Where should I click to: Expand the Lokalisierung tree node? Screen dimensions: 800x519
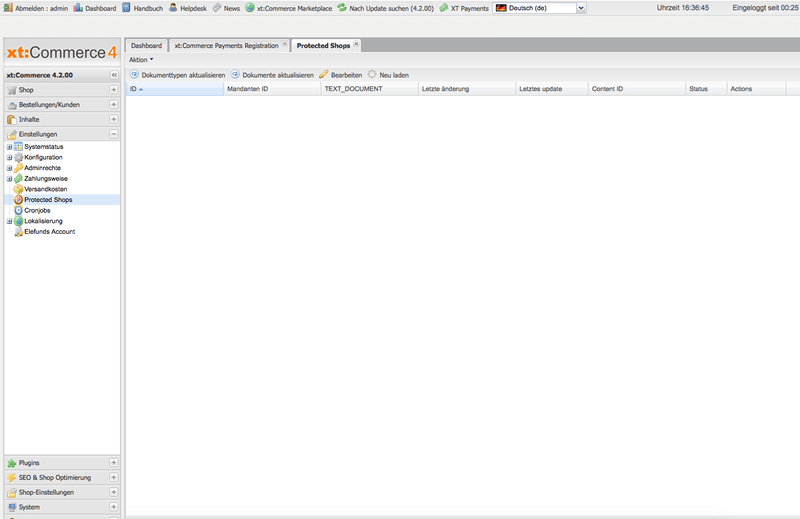tap(9, 221)
